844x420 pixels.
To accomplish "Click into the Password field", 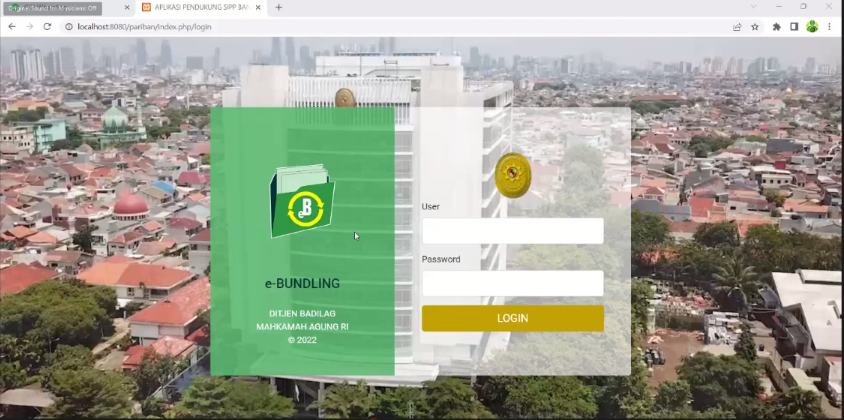I will pyautogui.click(x=512, y=283).
